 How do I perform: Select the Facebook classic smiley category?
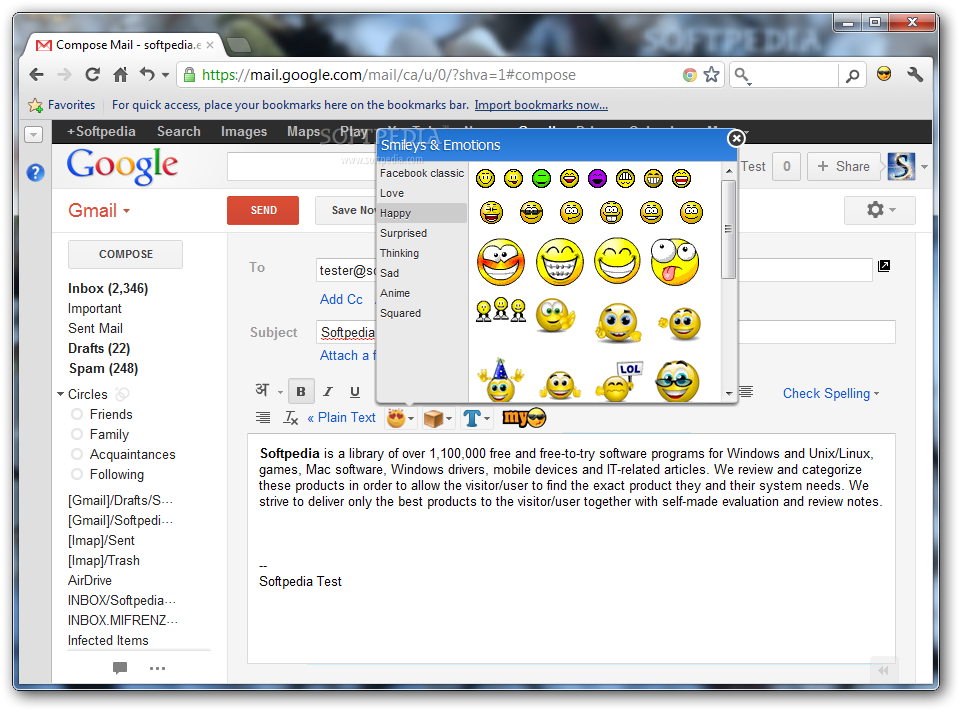coord(422,173)
